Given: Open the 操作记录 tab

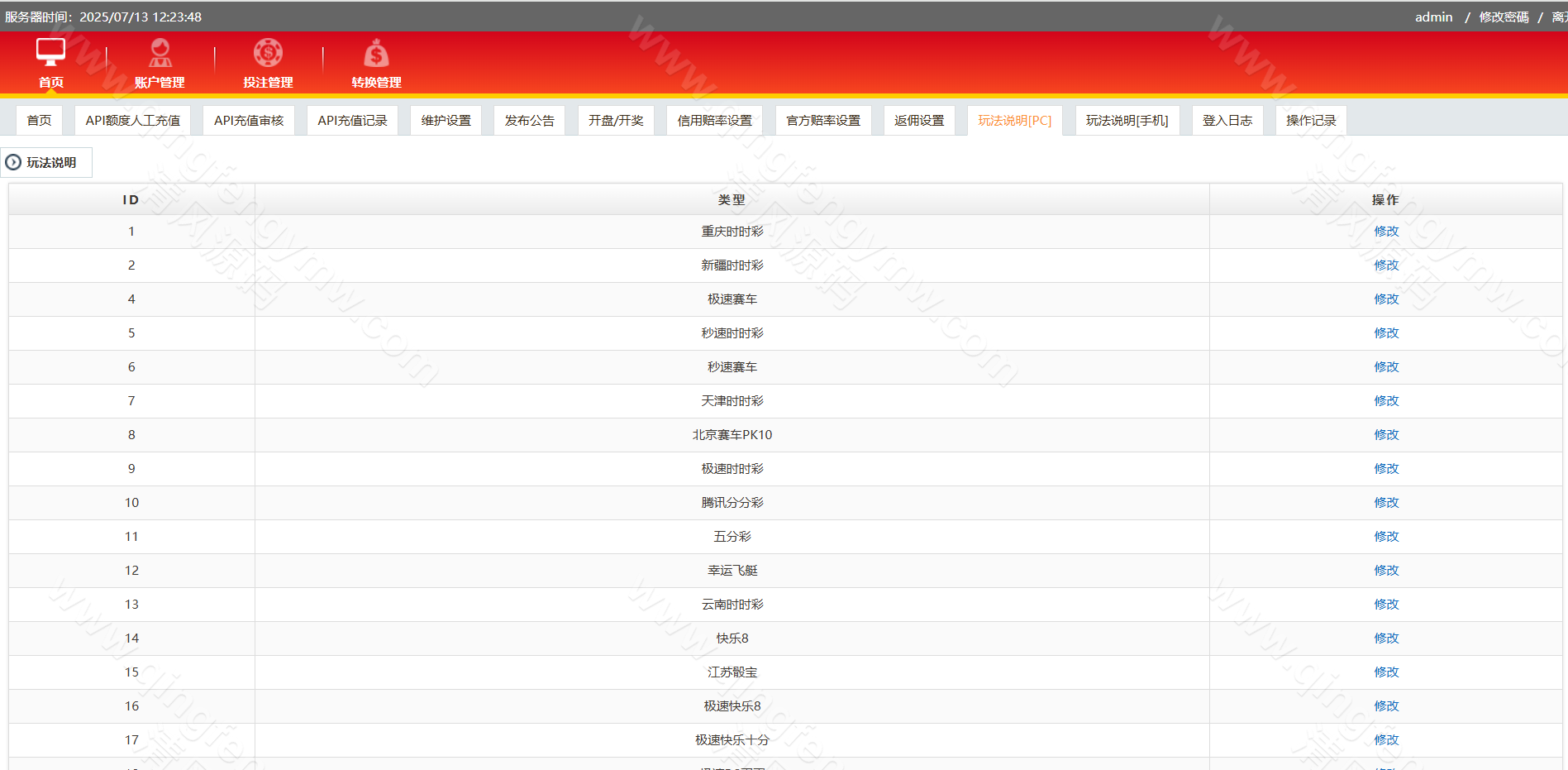Looking at the screenshot, I should click(1310, 121).
